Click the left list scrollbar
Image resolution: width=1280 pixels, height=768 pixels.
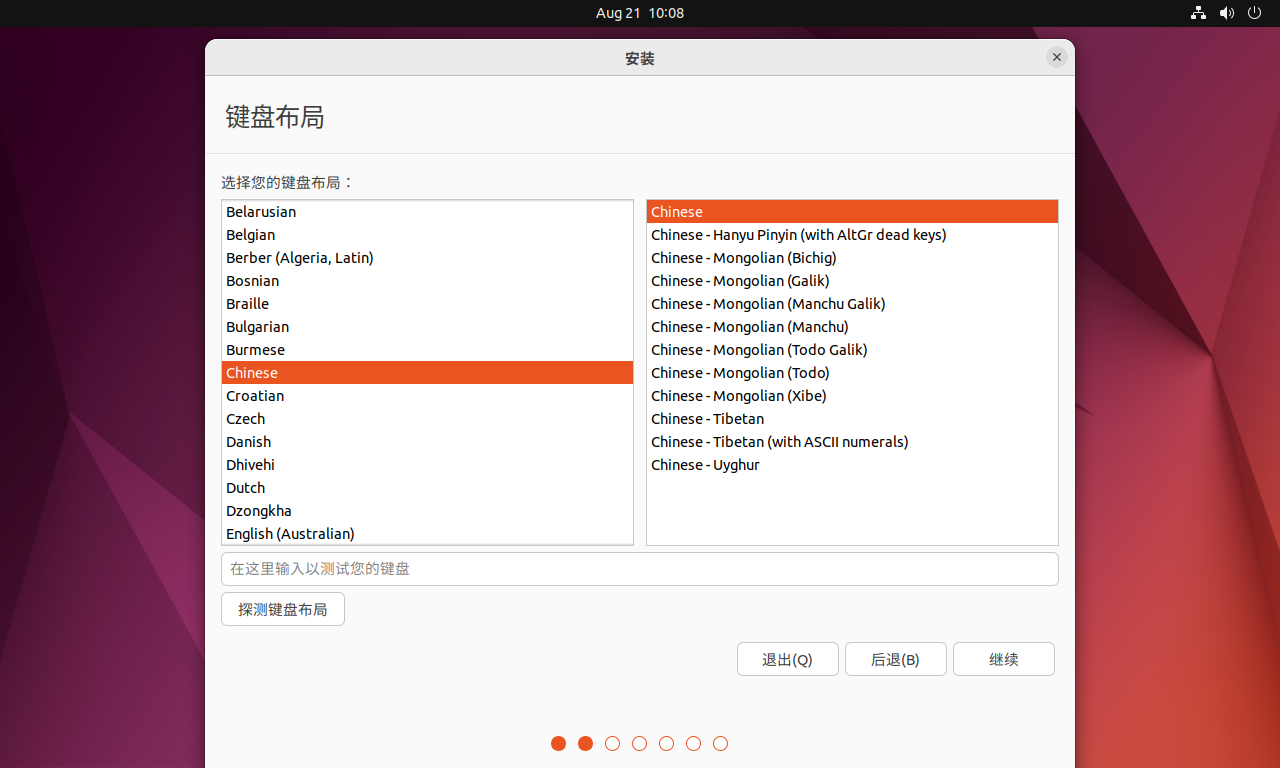[x=628, y=370]
